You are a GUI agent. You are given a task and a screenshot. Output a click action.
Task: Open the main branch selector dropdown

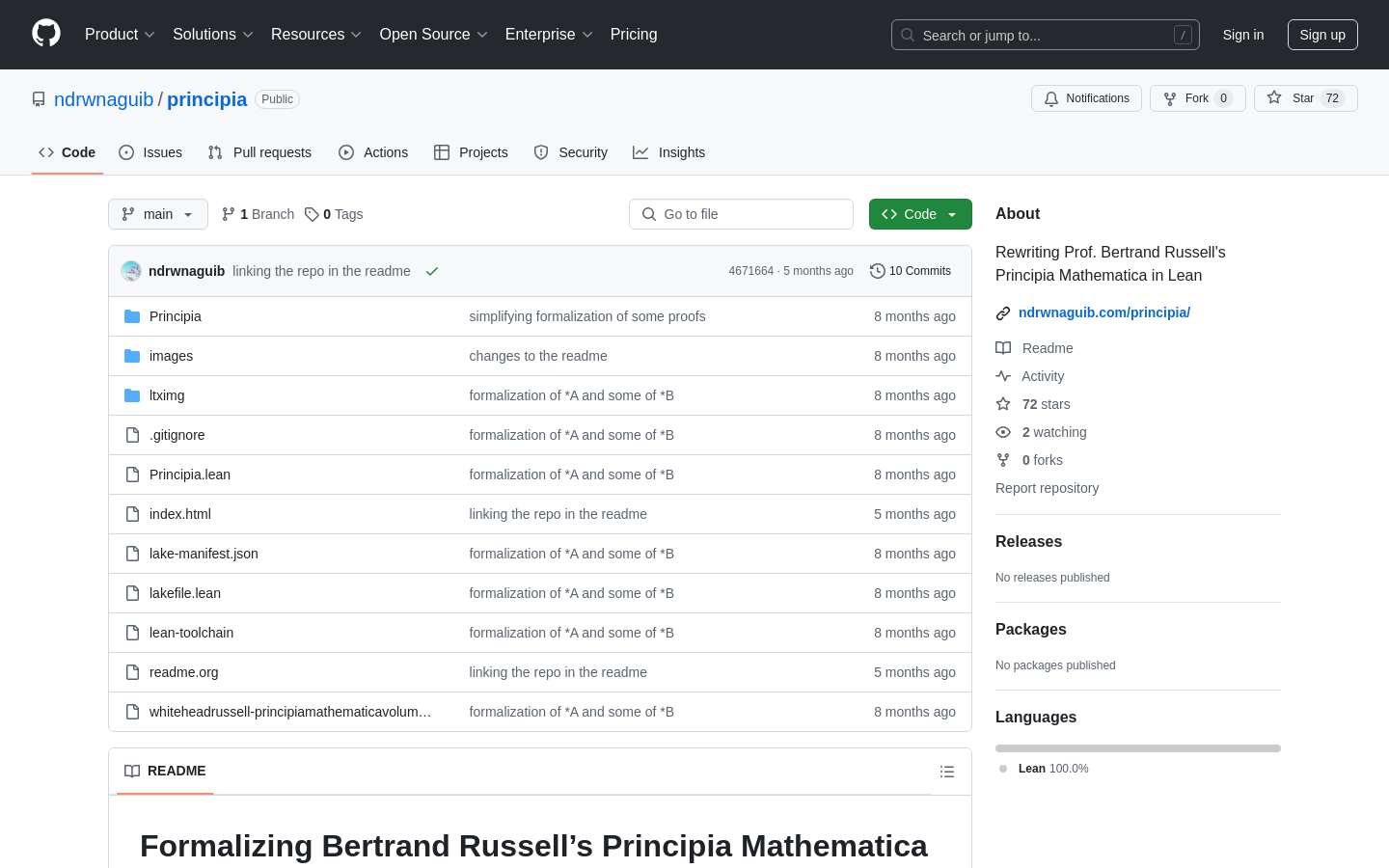click(x=158, y=214)
